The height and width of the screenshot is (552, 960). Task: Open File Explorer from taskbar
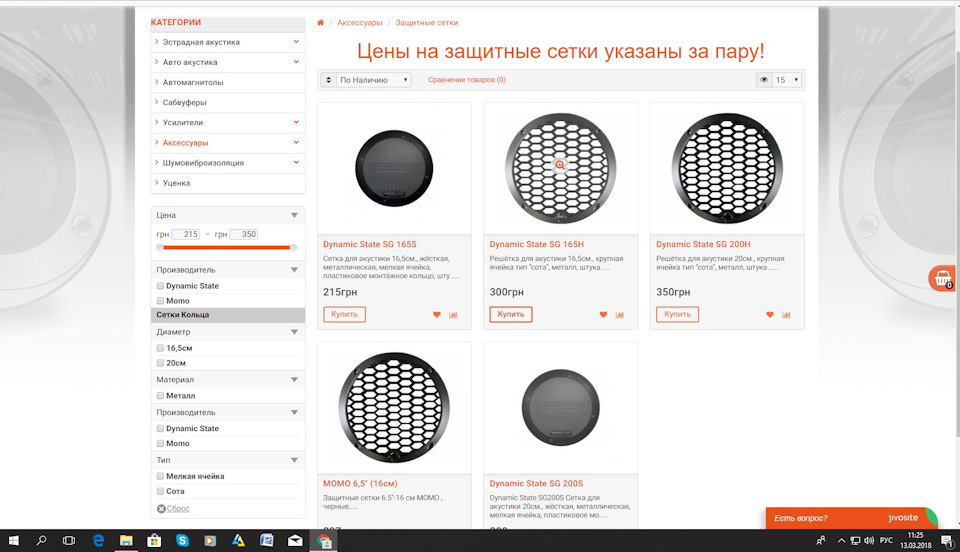point(126,540)
